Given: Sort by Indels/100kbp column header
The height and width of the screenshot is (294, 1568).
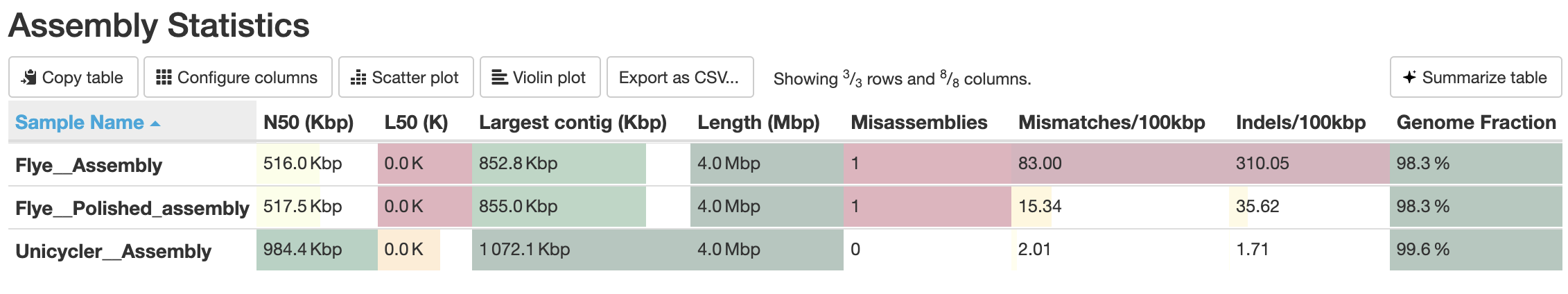Looking at the screenshot, I should 1300,123.
